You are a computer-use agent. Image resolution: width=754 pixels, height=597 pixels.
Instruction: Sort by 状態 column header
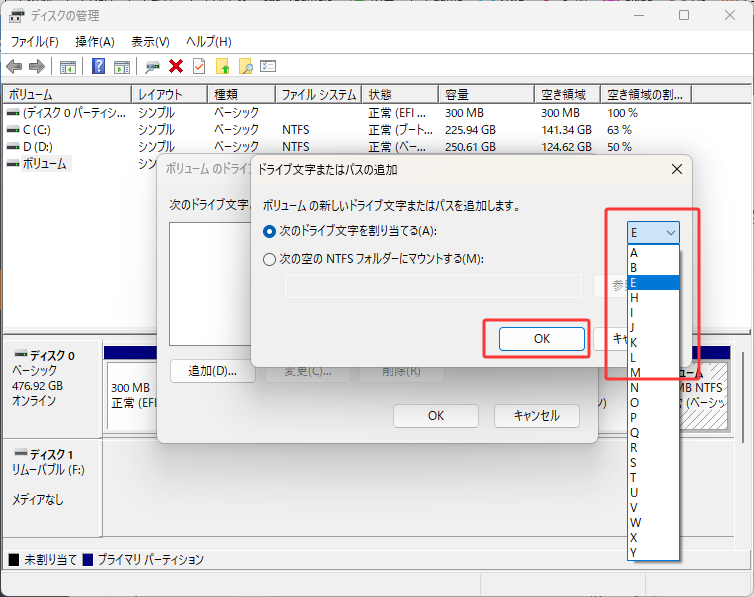pos(401,94)
